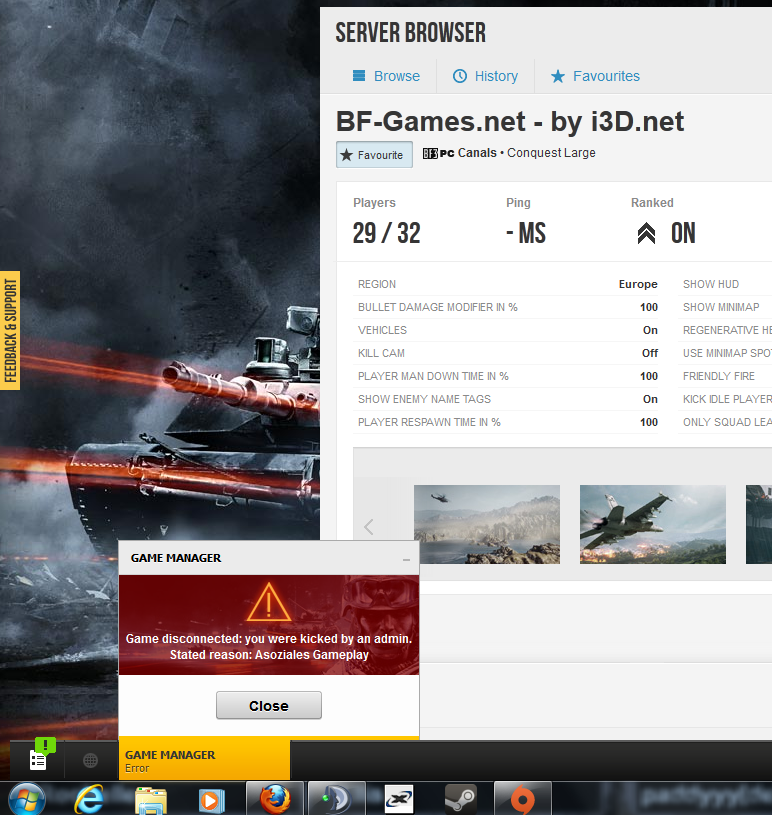This screenshot has height=815, width=772.
Task: Click the Stated reason: Asoziales Gameplay message
Action: [x=269, y=654]
